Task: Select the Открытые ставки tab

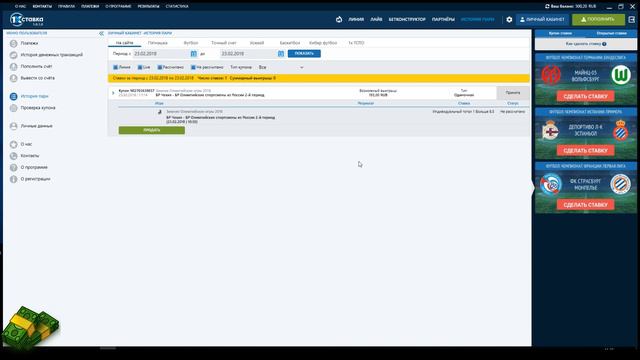Action: 611,33
